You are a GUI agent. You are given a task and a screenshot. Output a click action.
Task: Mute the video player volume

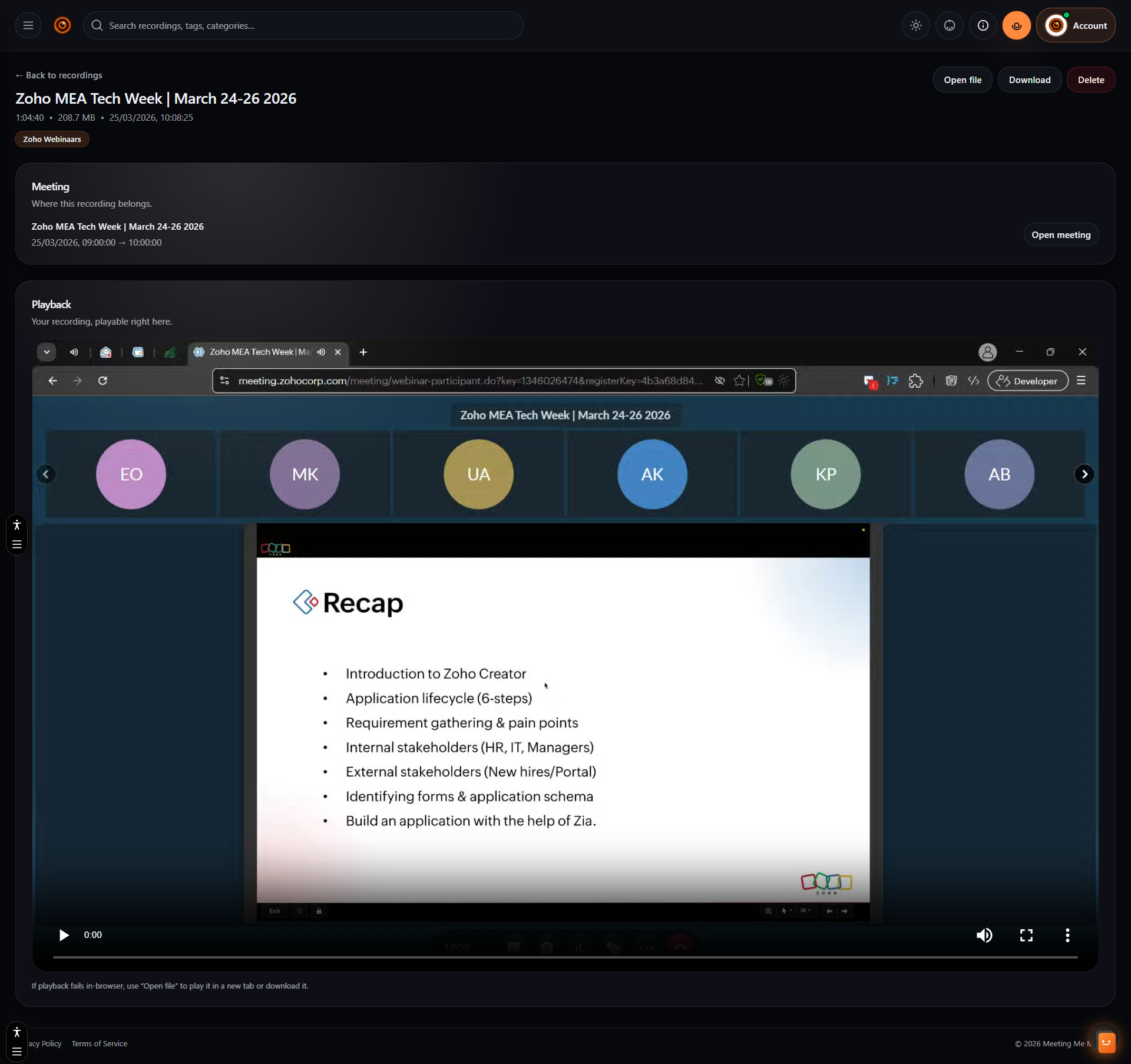click(984, 935)
